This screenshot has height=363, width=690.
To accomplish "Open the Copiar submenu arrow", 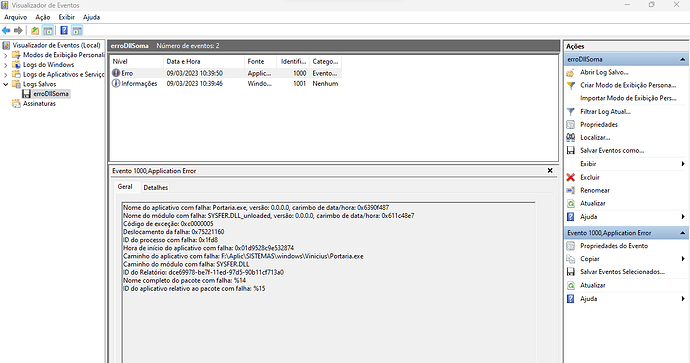I will pos(683,259).
